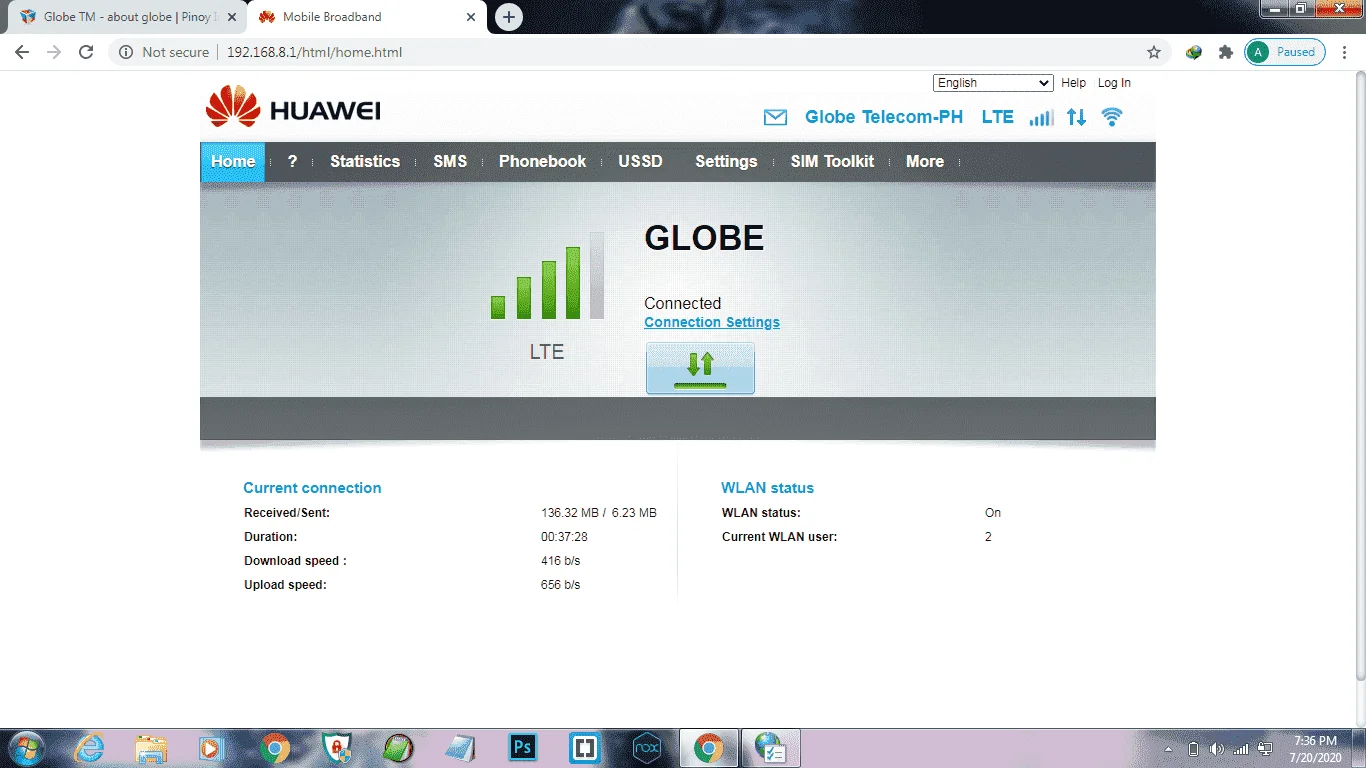Open a new browser tab
This screenshot has width=1366, height=768.
(509, 17)
